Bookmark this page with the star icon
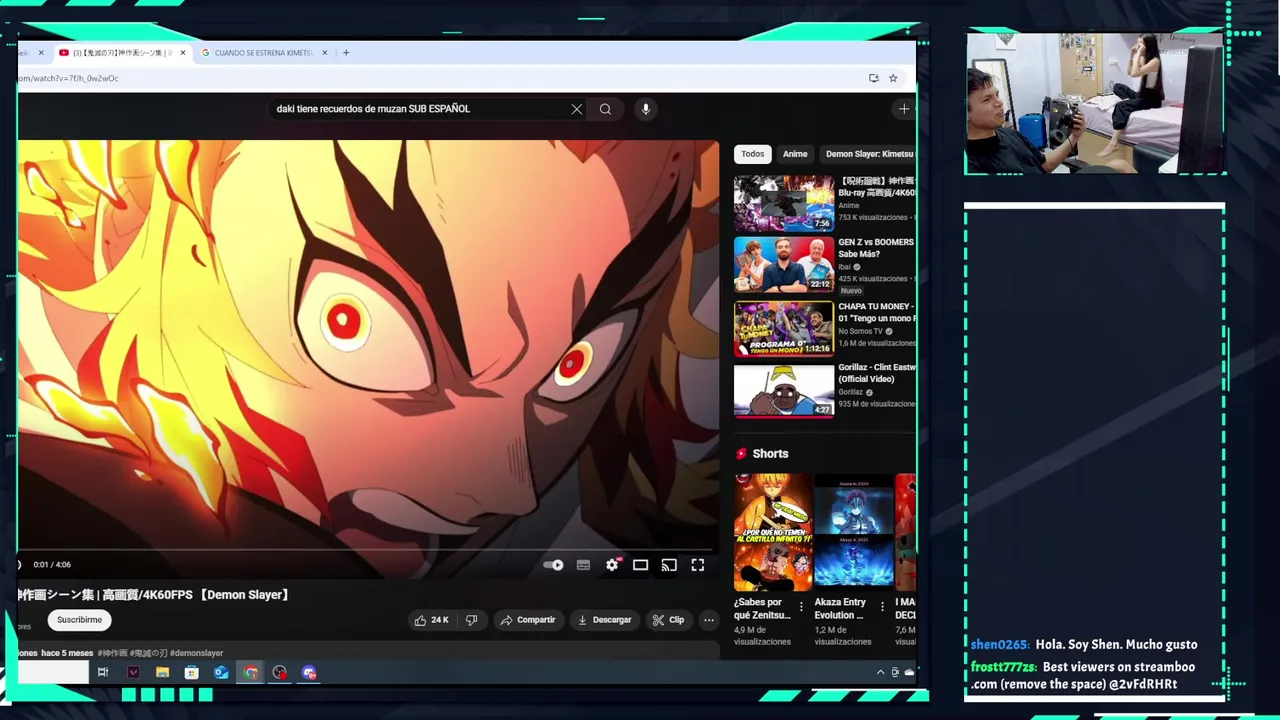Viewport: 1280px width, 720px height. point(893,78)
